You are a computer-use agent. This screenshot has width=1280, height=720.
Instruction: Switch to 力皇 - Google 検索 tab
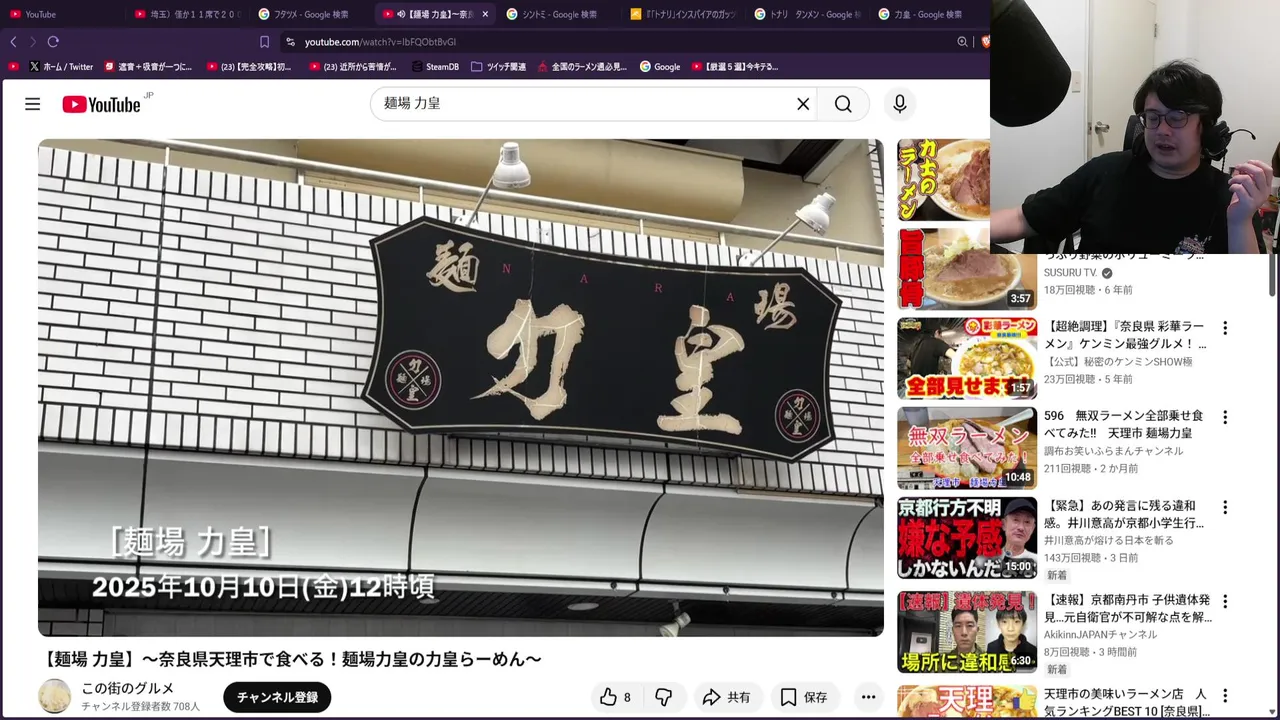pos(927,14)
